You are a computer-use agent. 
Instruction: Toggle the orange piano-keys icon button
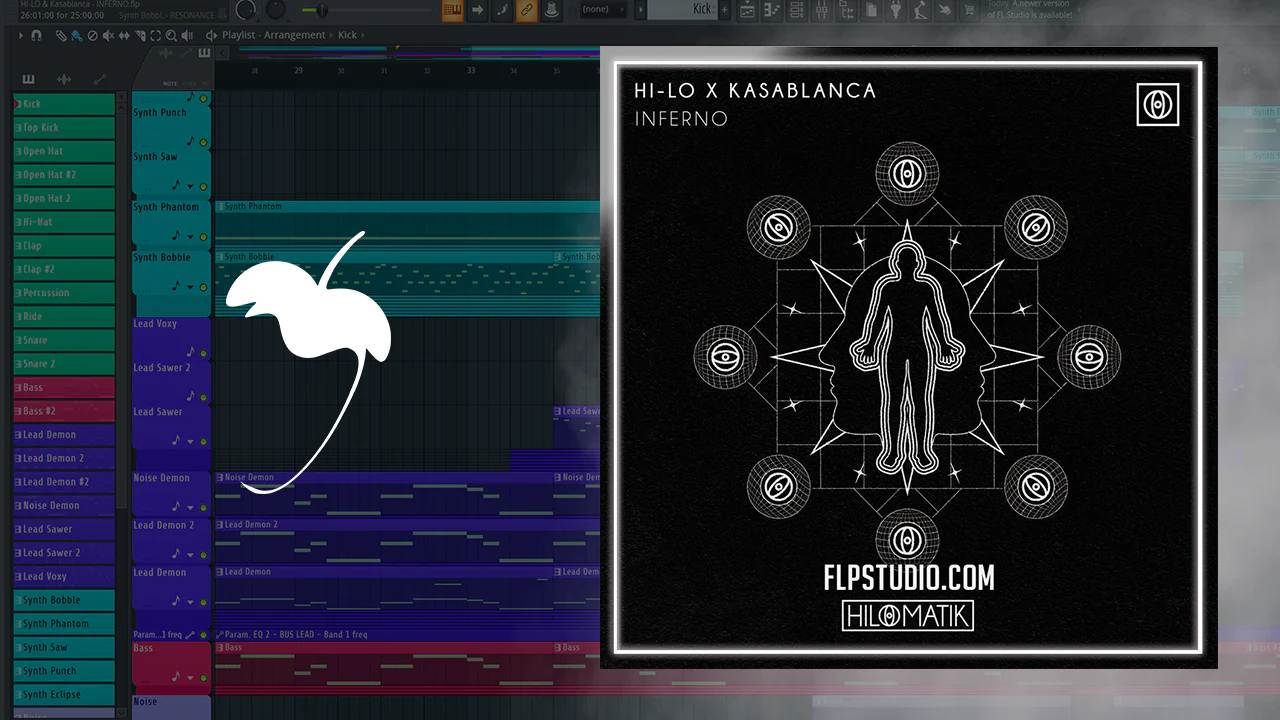pos(453,10)
